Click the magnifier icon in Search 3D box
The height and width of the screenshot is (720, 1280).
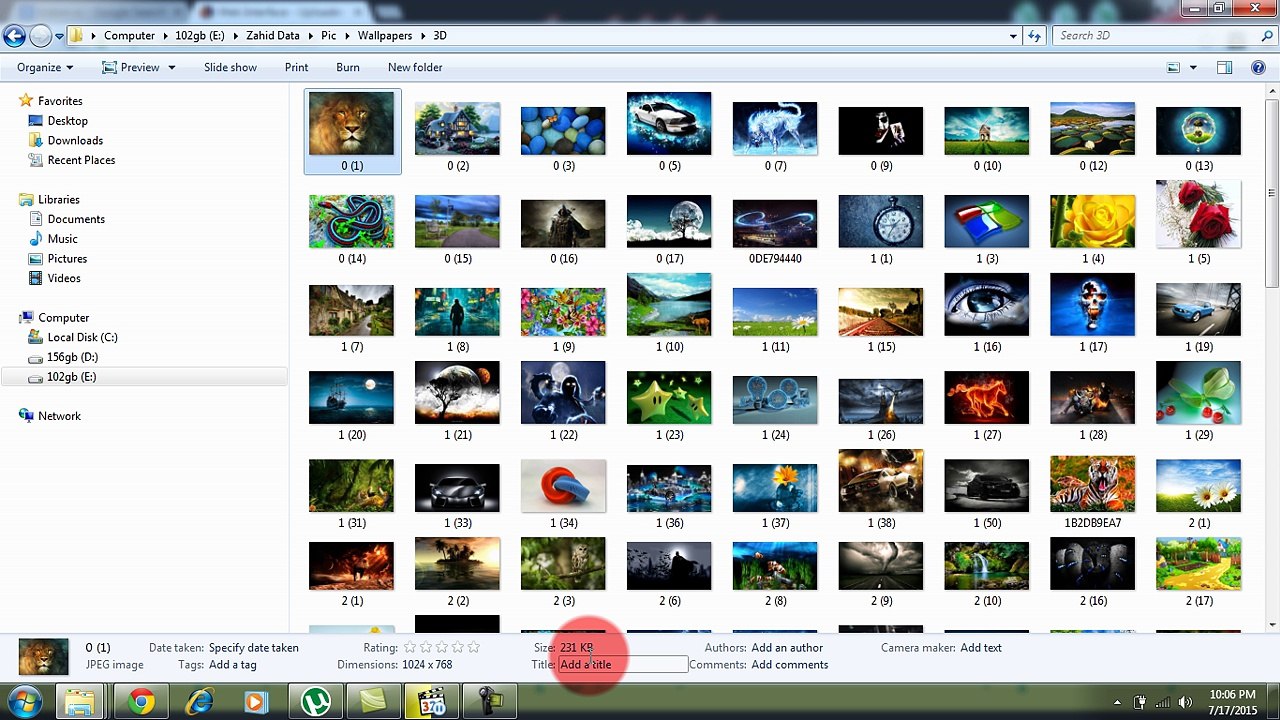coord(1265,36)
